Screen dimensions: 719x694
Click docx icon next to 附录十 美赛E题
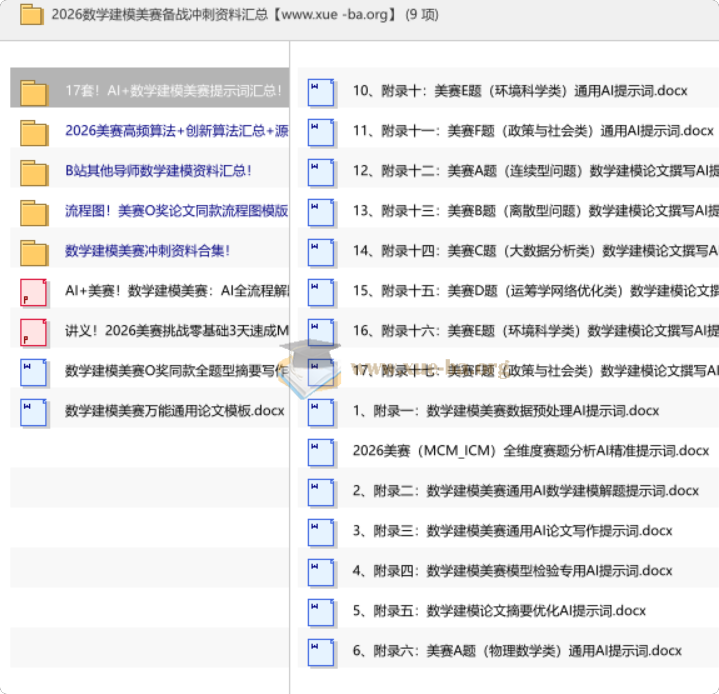point(321,91)
